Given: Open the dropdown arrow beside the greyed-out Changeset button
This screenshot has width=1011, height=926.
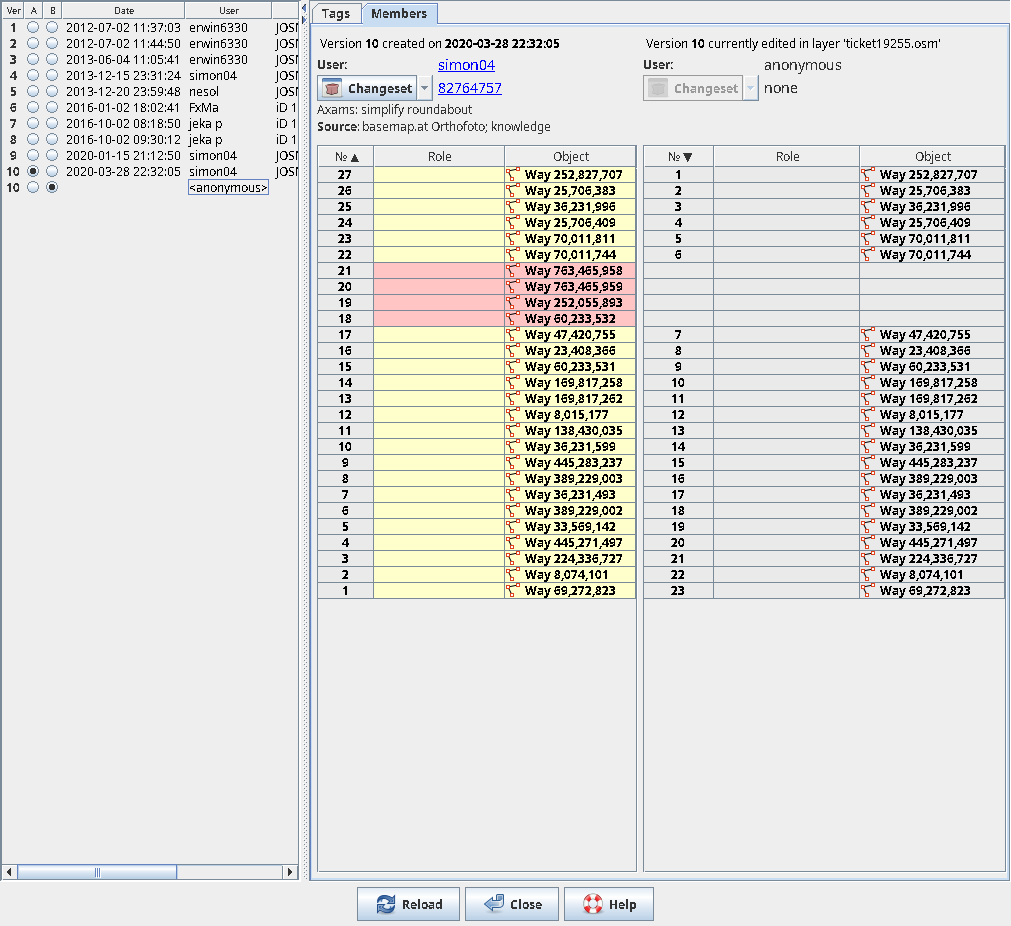Looking at the screenshot, I should (751, 88).
